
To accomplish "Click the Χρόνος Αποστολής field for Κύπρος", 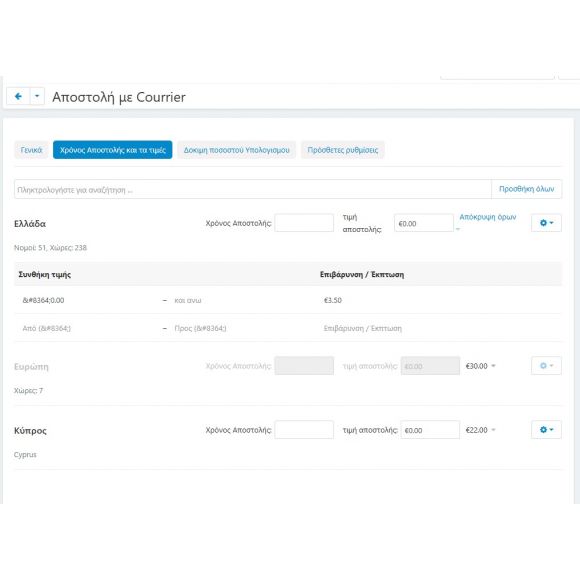I will (x=304, y=430).
